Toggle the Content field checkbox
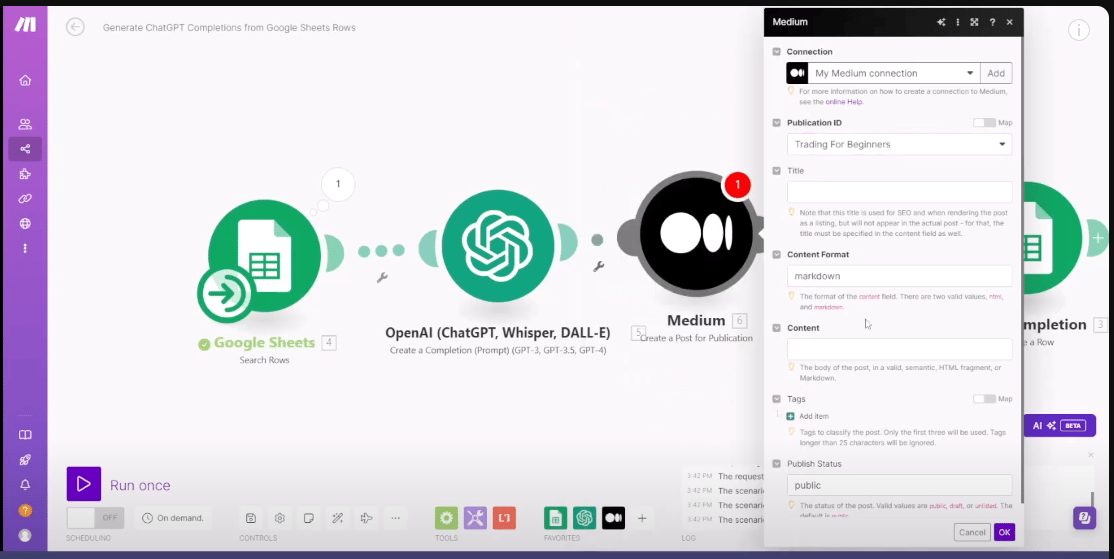This screenshot has width=1114, height=559. [777, 328]
